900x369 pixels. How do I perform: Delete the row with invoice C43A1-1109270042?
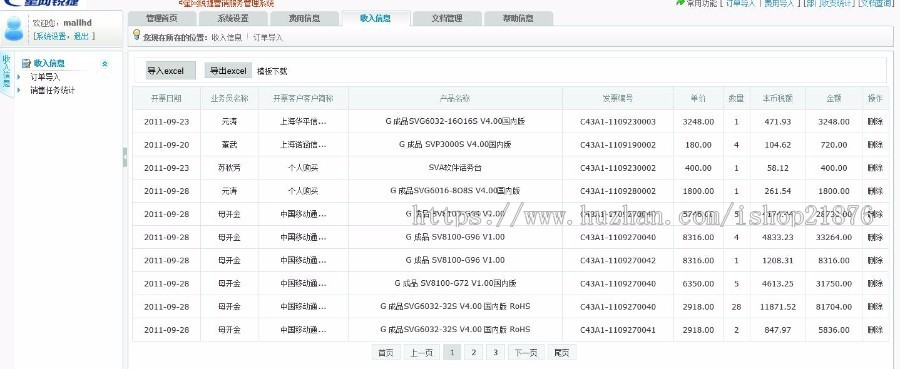point(875,260)
